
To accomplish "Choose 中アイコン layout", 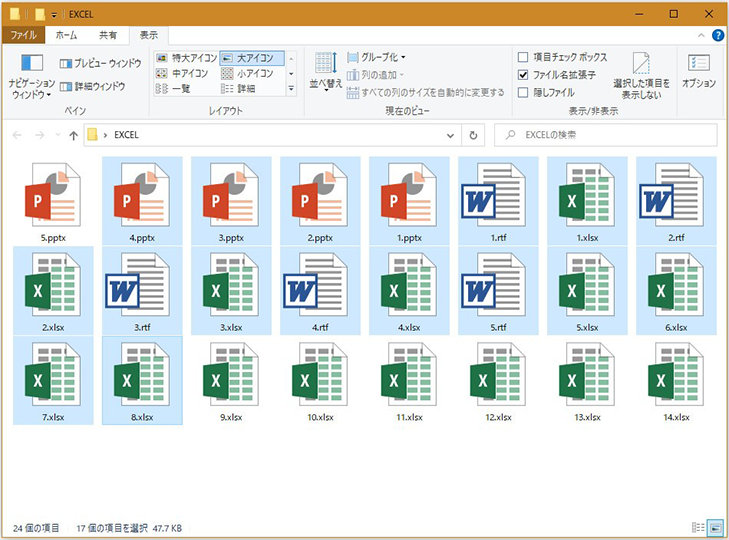I will click(182, 73).
